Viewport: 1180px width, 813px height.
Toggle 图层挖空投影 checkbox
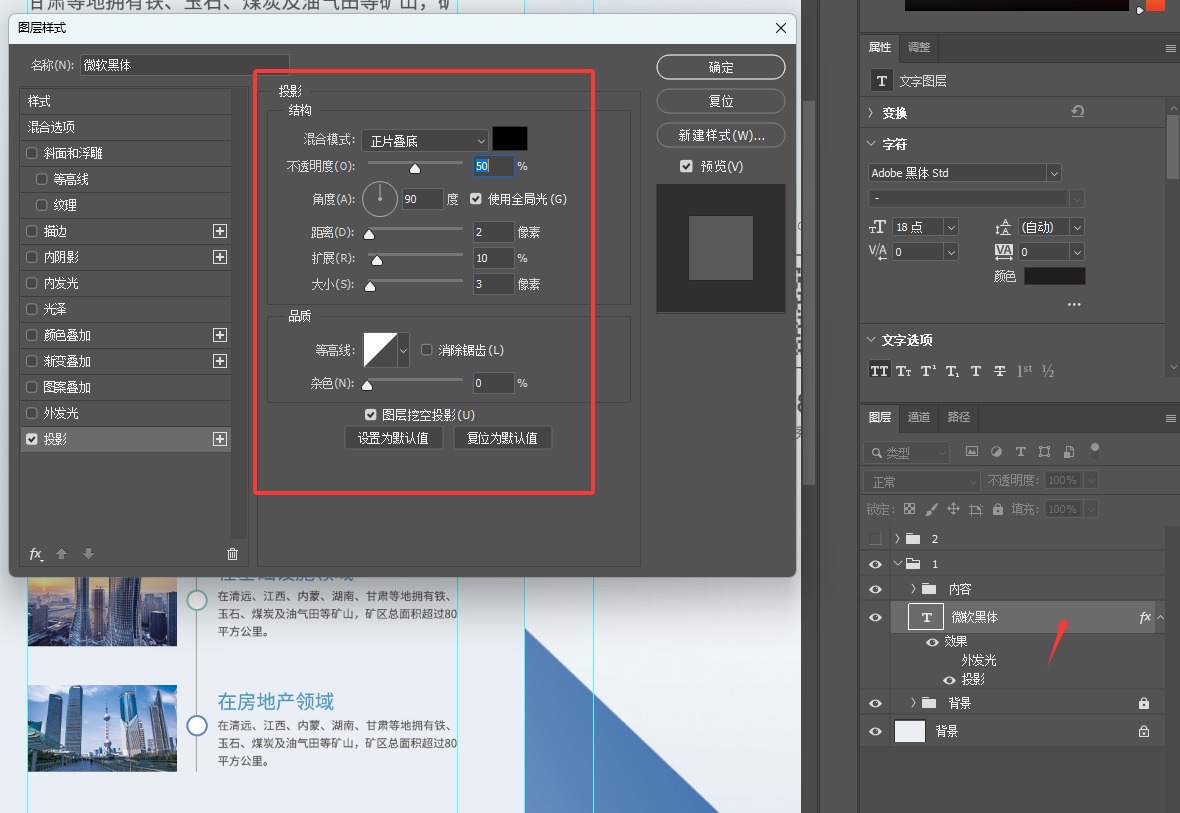click(x=370, y=415)
